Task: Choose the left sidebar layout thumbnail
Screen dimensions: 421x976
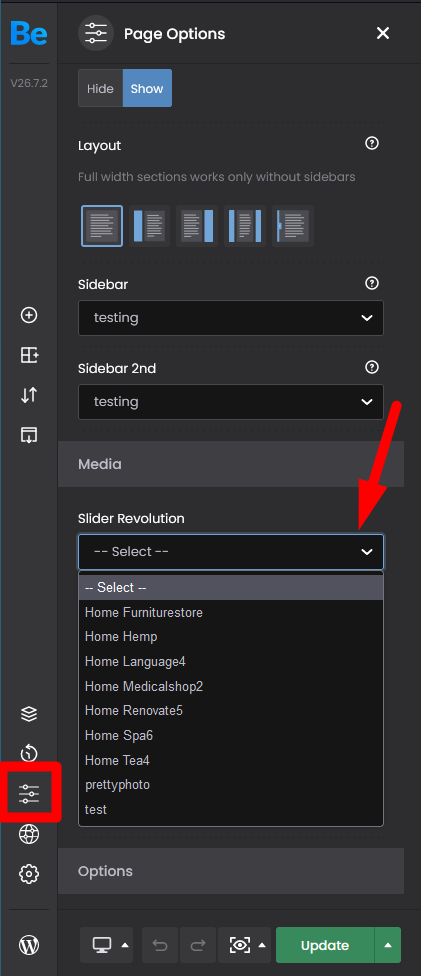Action: point(149,226)
